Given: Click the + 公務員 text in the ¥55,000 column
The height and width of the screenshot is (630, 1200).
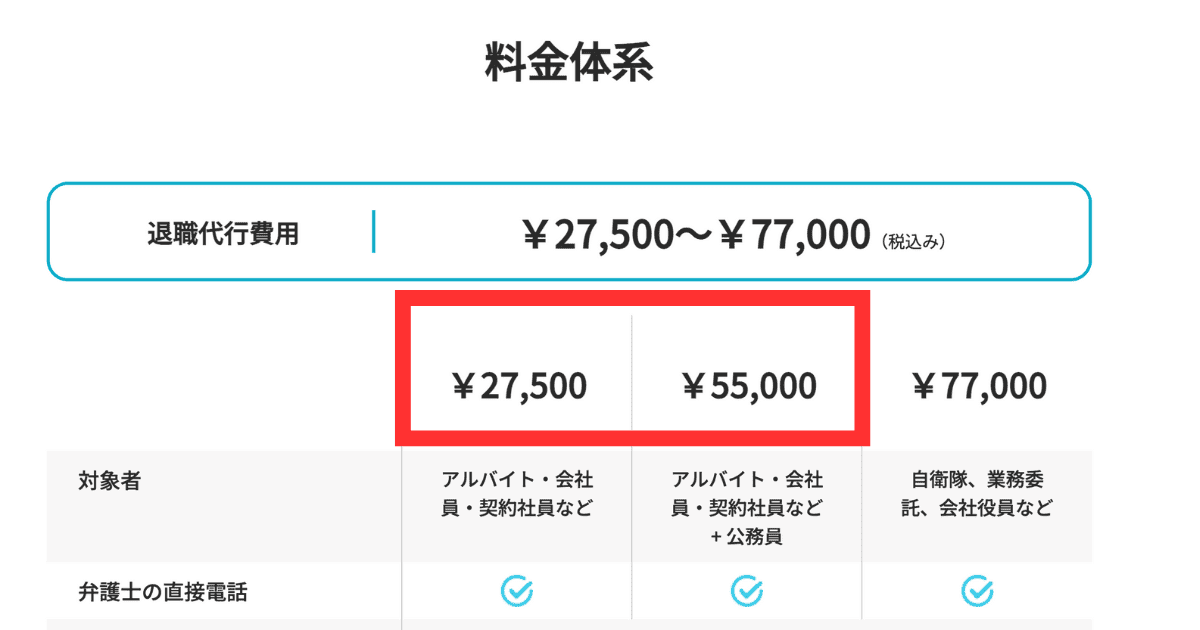Looking at the screenshot, I should (x=747, y=537).
